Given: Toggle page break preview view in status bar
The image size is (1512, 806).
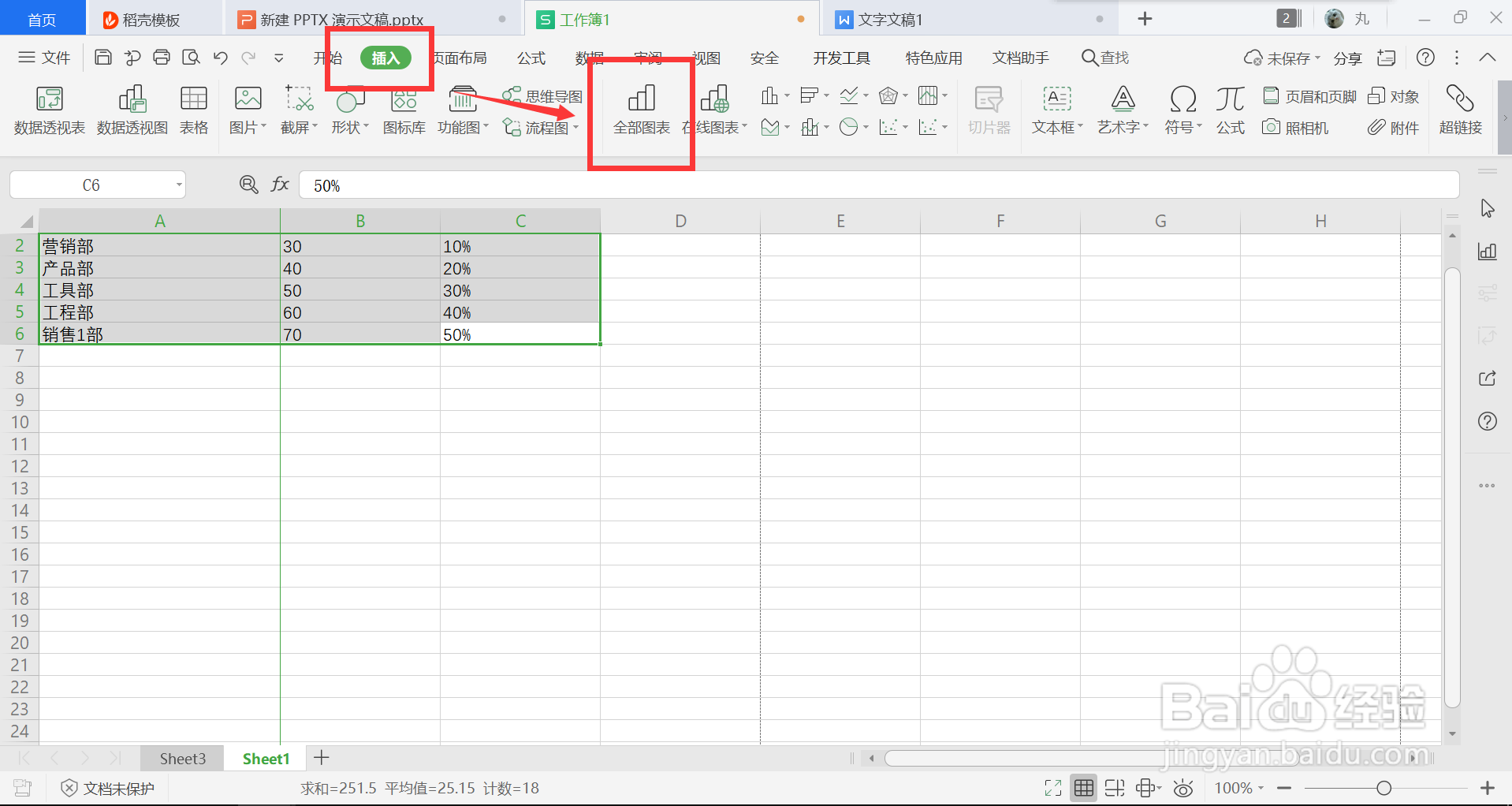Looking at the screenshot, I should coord(1115,788).
